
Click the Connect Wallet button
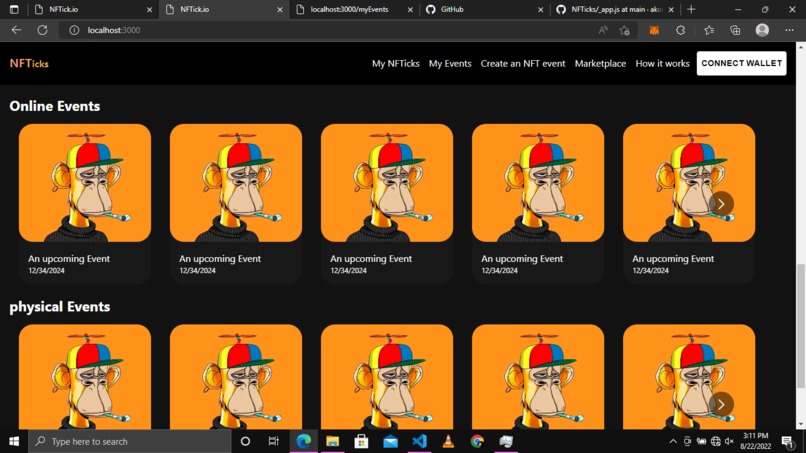pyautogui.click(x=741, y=63)
